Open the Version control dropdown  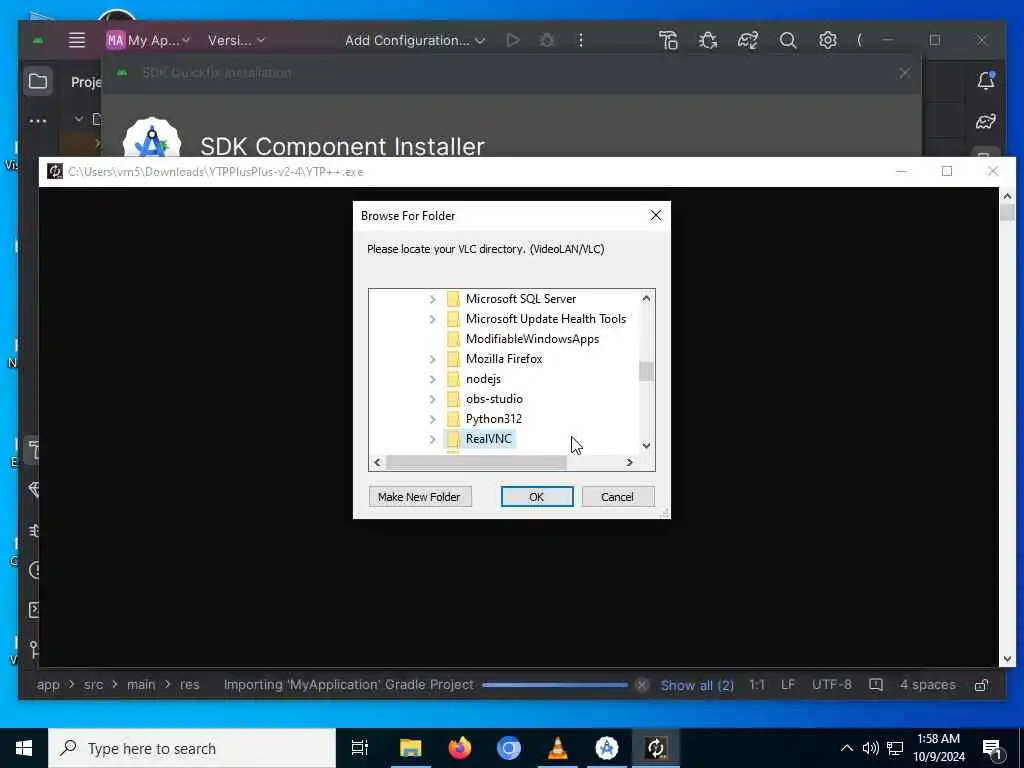pyautogui.click(x=236, y=40)
